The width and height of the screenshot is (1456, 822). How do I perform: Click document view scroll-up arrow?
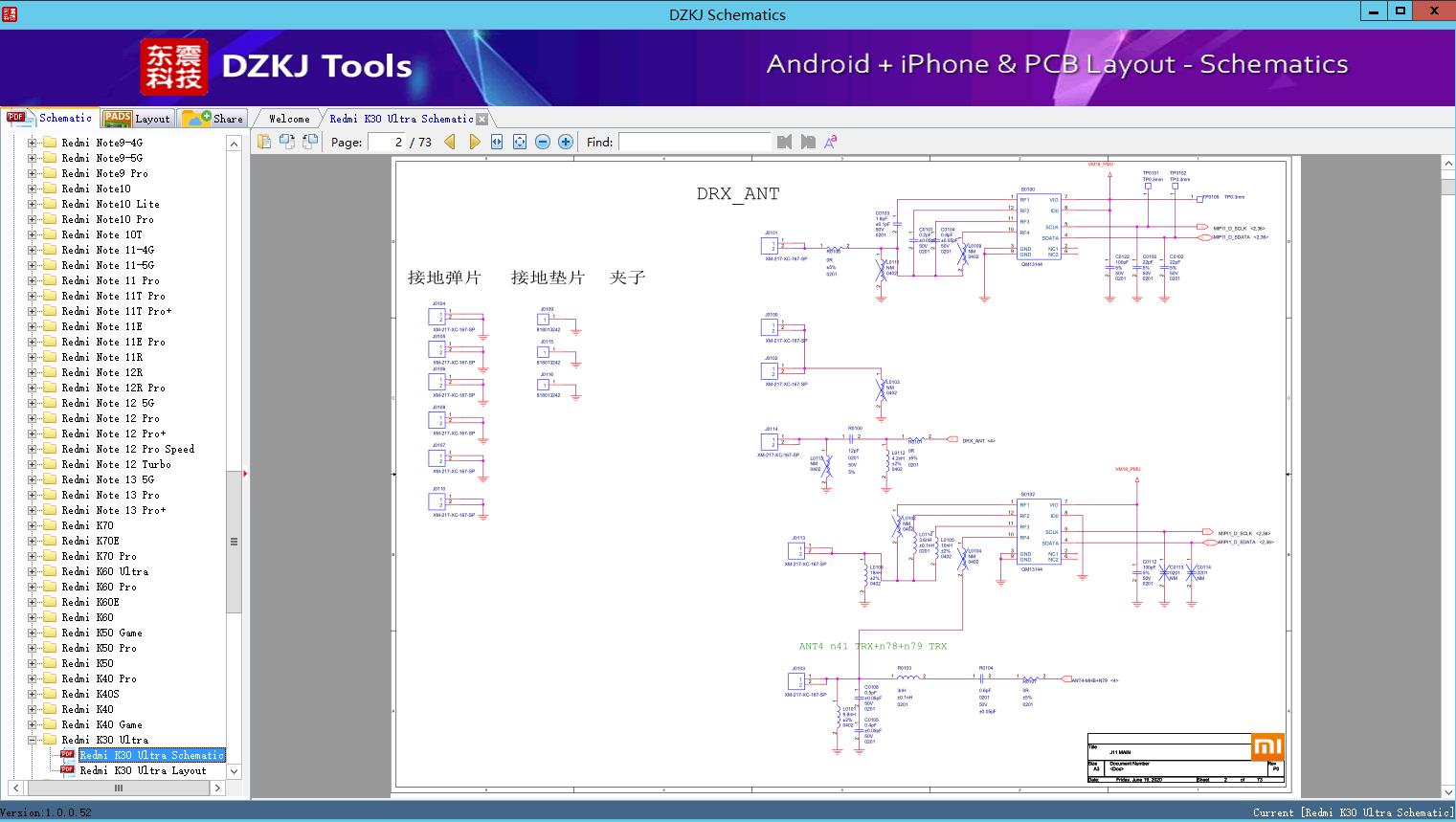1448,165
